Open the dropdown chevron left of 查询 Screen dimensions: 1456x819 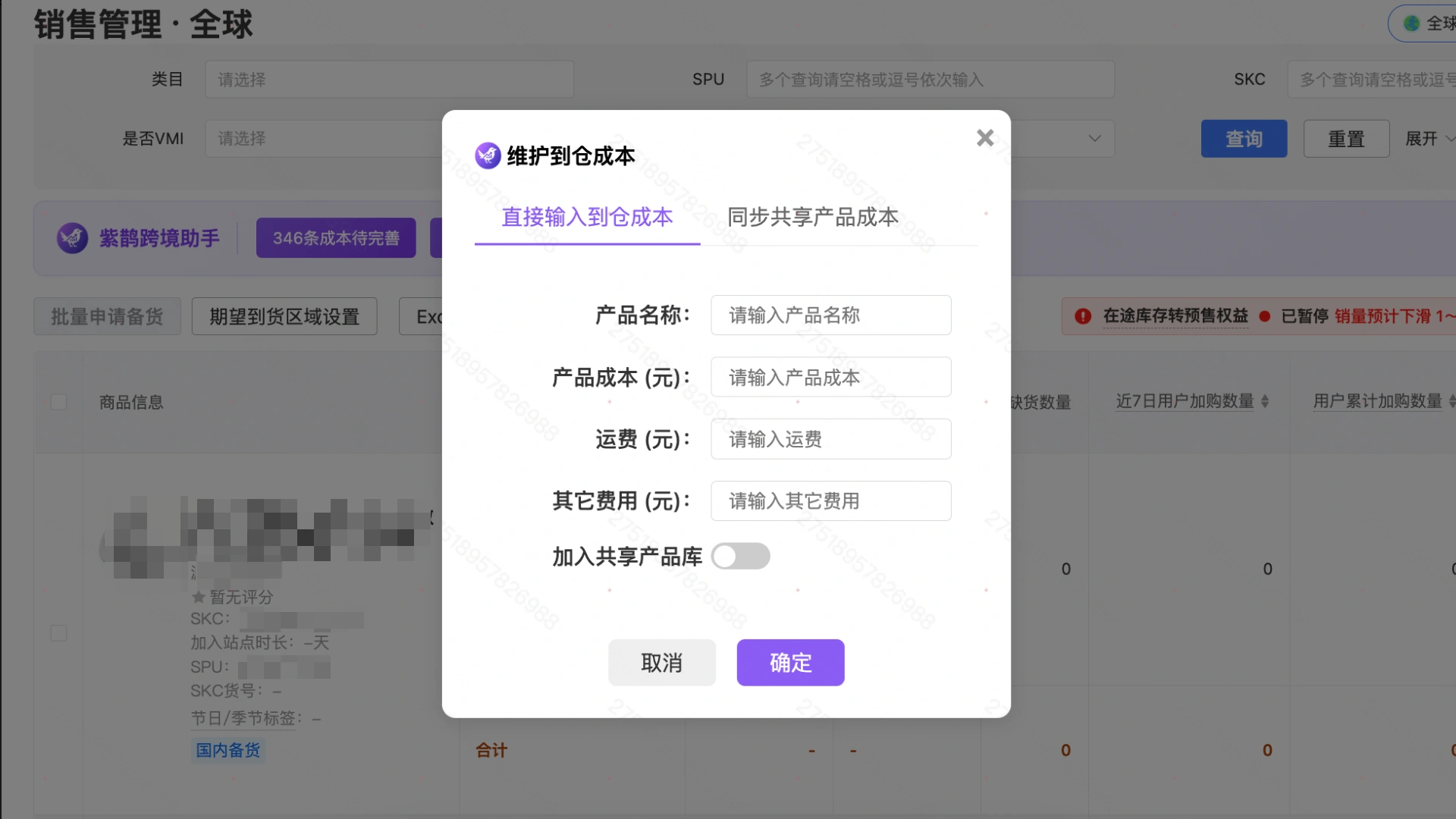coord(1094,139)
